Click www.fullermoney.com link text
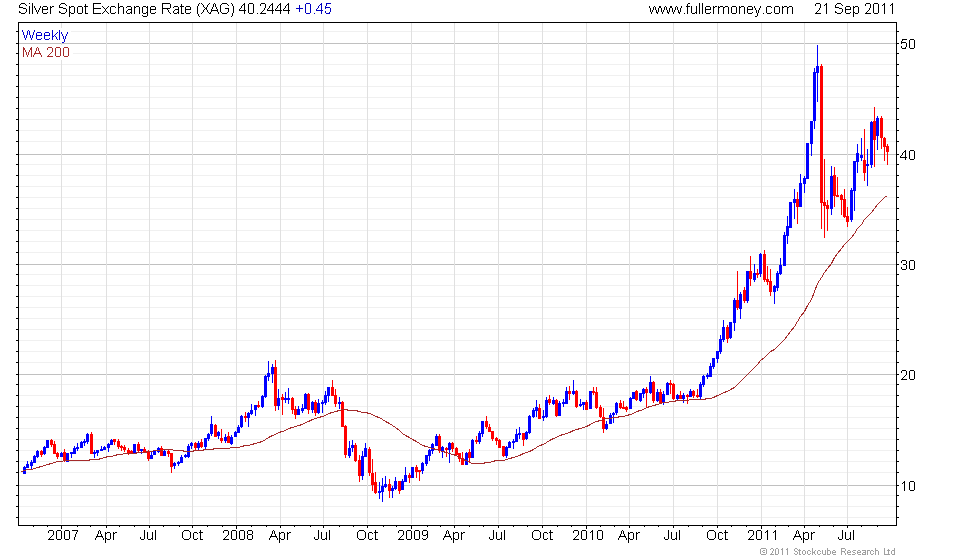This screenshot has width=980, height=560. [x=721, y=9]
